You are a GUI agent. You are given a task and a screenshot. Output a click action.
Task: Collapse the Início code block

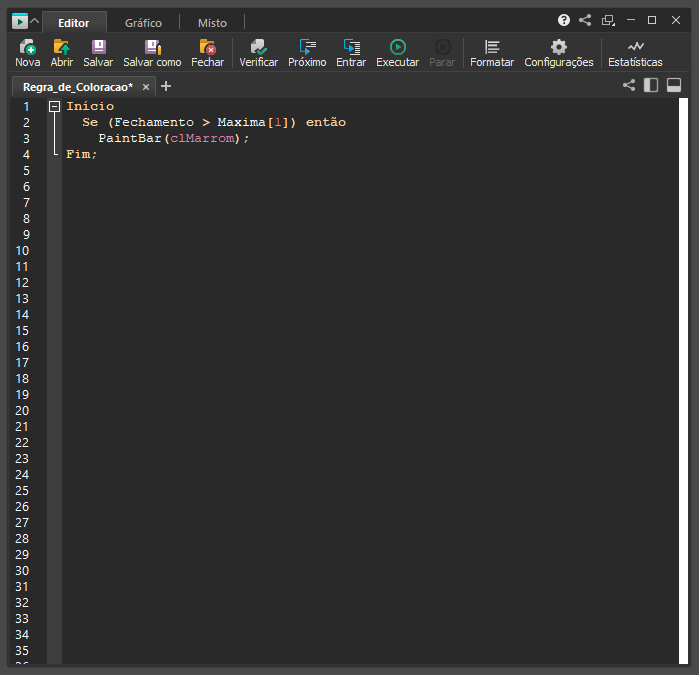click(x=55, y=106)
